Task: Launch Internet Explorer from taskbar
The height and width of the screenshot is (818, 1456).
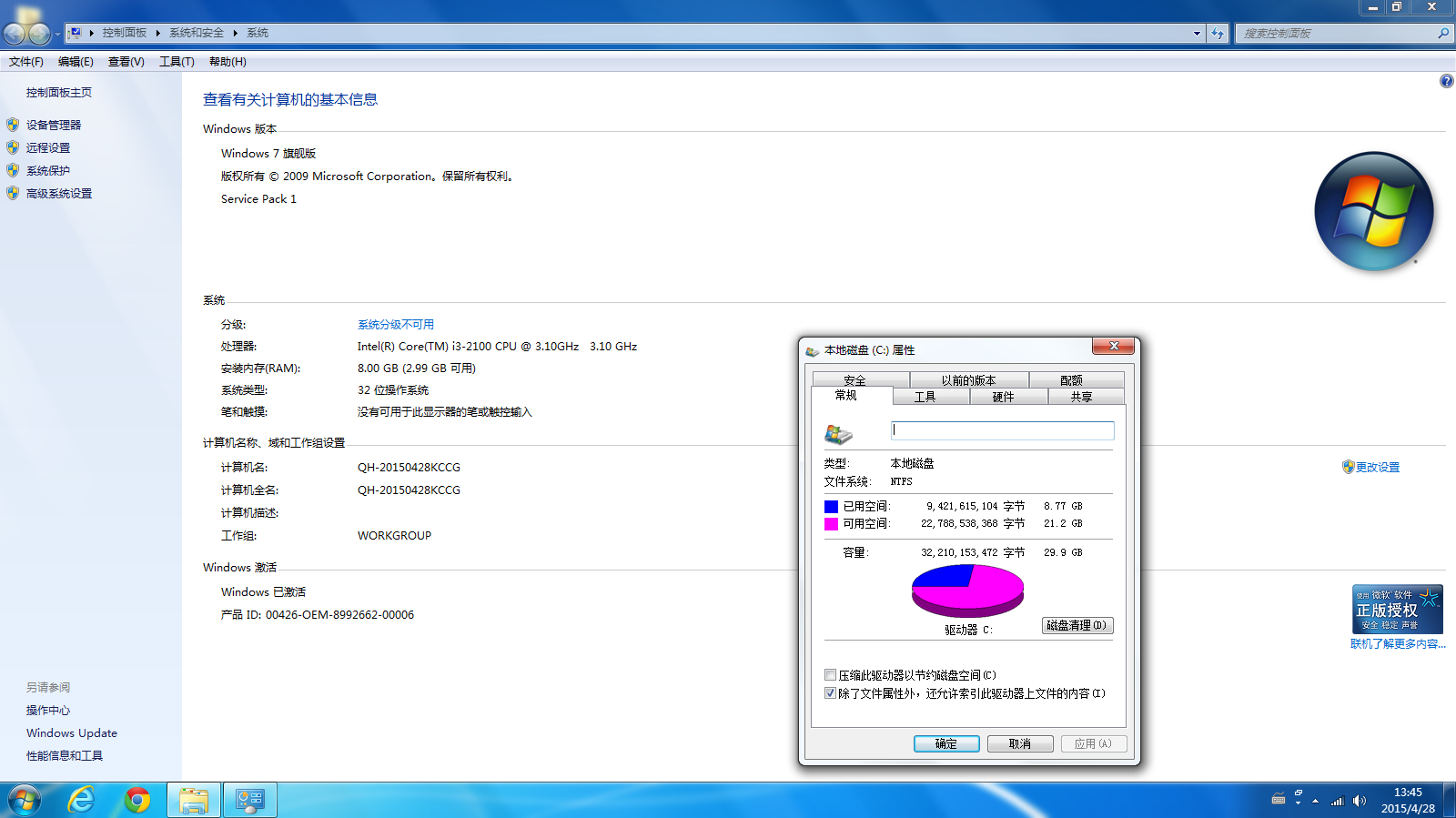Action: (x=82, y=800)
